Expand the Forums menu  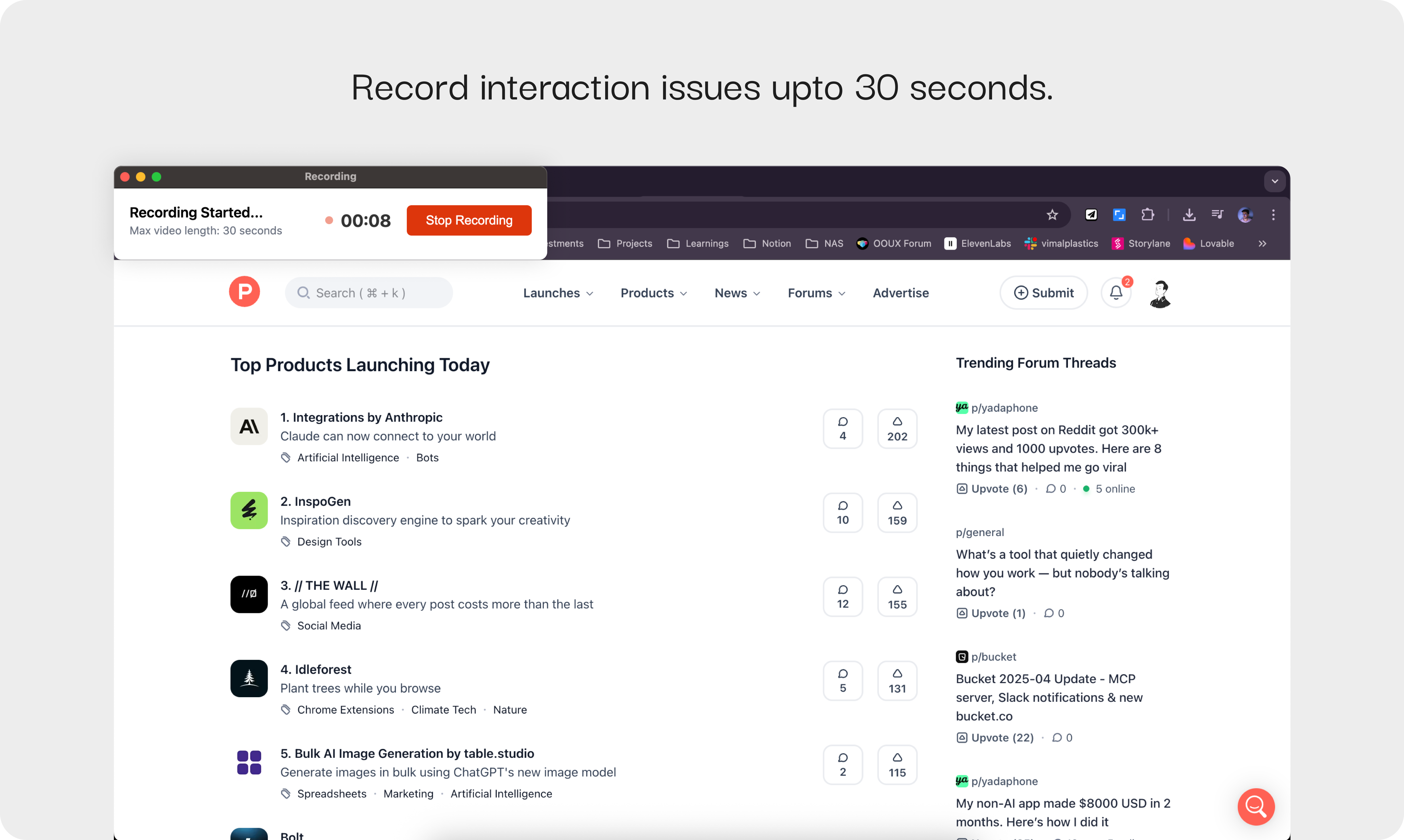pyautogui.click(x=816, y=293)
